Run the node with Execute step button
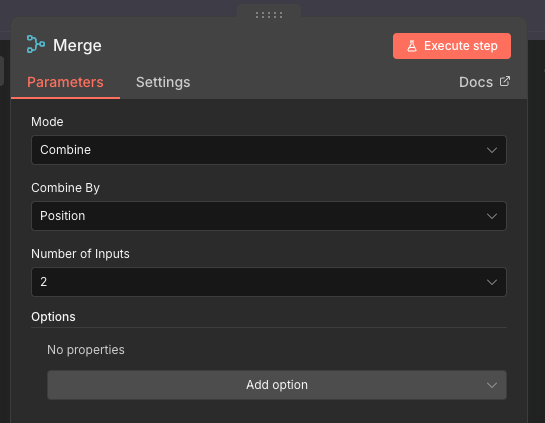 [x=452, y=46]
